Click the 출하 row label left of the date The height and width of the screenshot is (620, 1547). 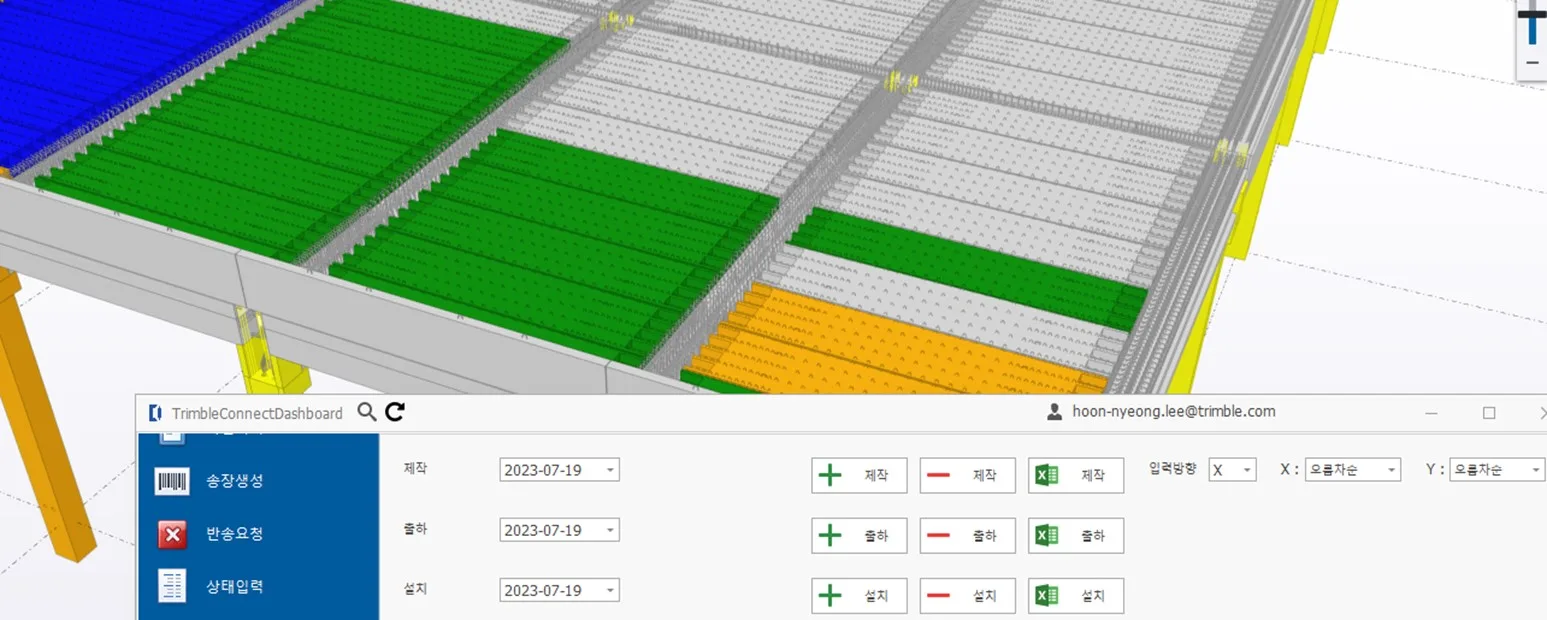[416, 529]
